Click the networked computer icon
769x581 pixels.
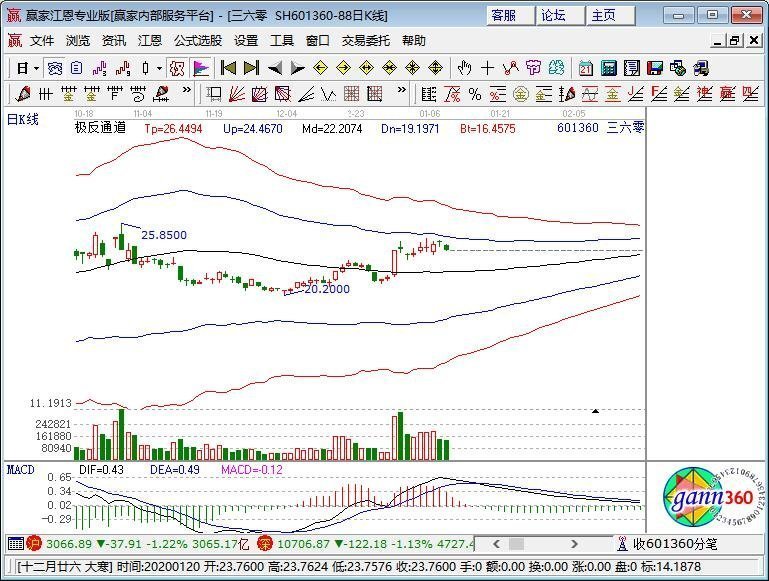[x=701, y=68]
